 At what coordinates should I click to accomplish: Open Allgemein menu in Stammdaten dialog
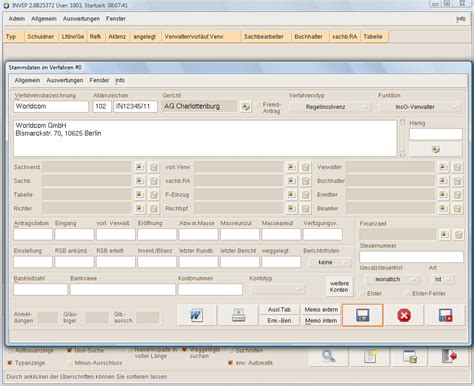tap(27, 80)
